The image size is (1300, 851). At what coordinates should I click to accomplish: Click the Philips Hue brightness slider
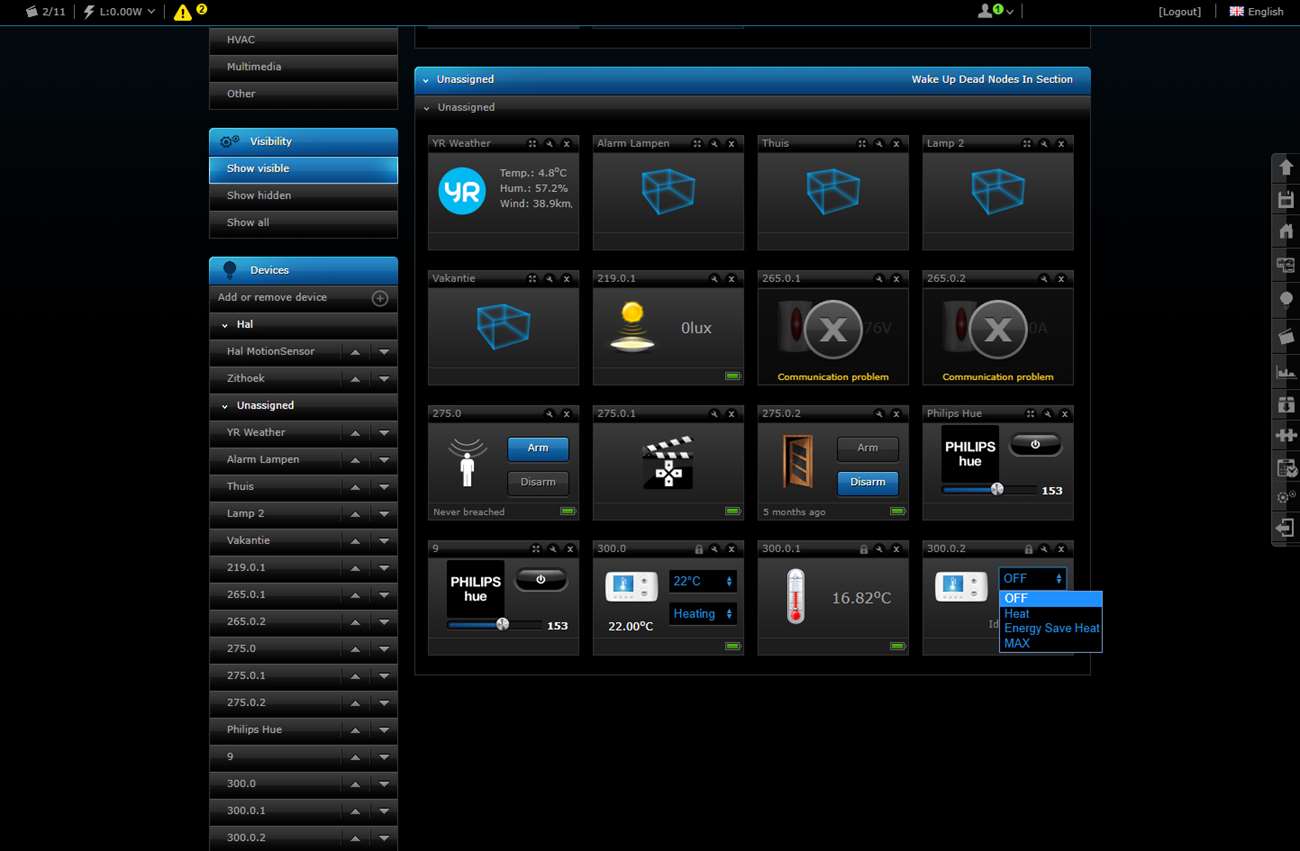[989, 490]
